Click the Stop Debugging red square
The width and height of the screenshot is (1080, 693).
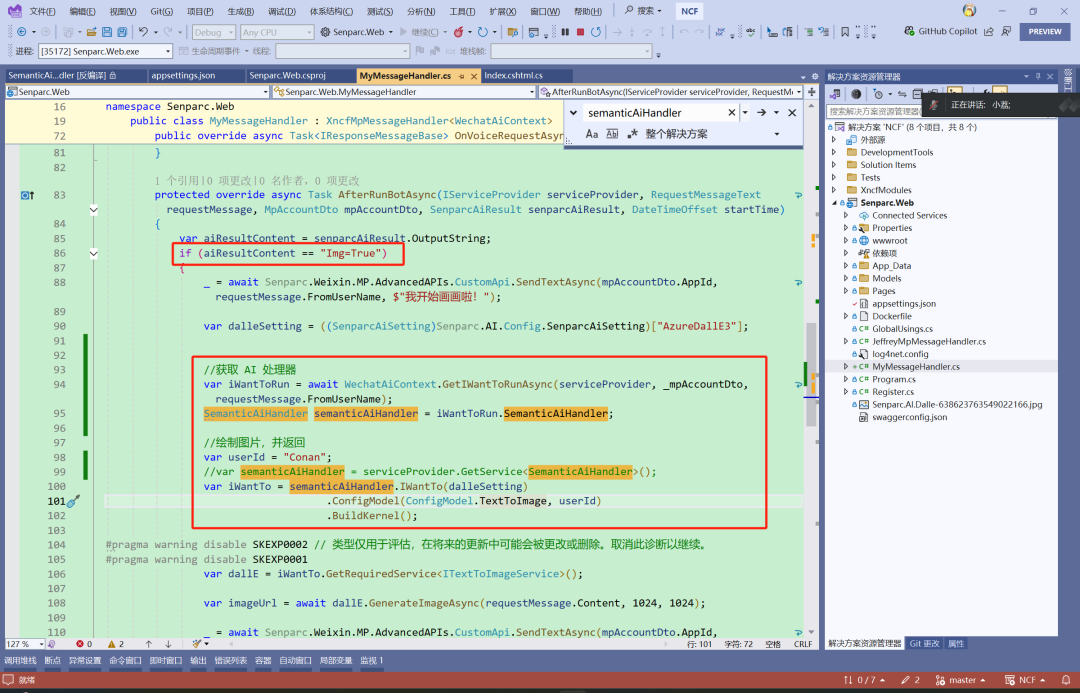[x=581, y=32]
